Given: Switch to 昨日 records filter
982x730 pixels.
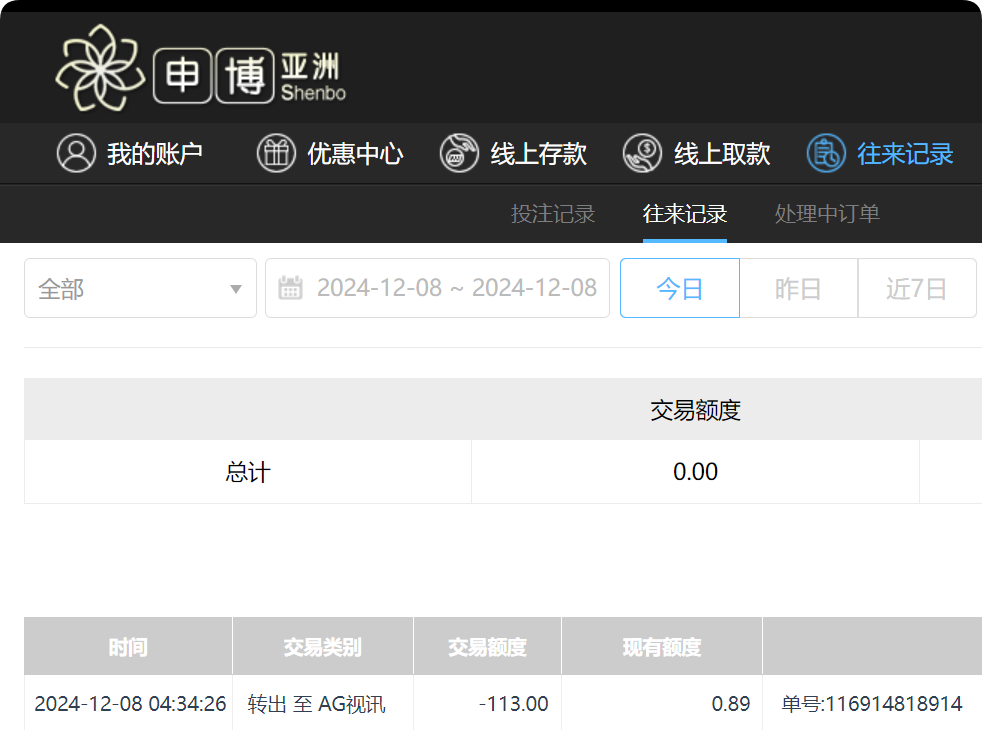Looking at the screenshot, I should coord(798,287).
